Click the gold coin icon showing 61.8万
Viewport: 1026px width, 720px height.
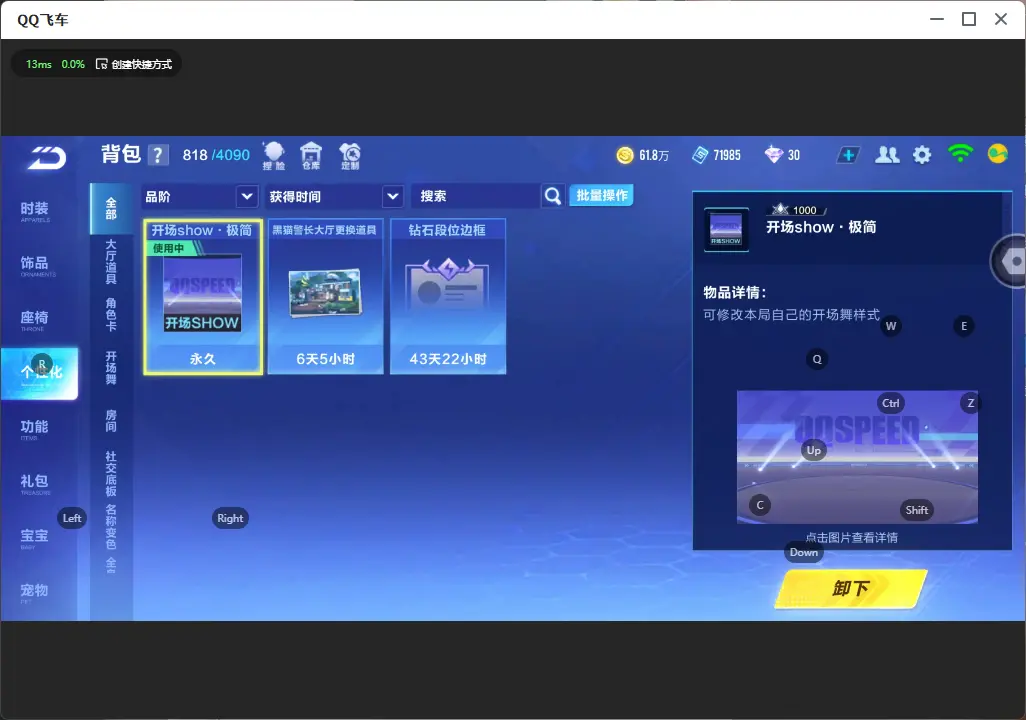tap(625, 155)
